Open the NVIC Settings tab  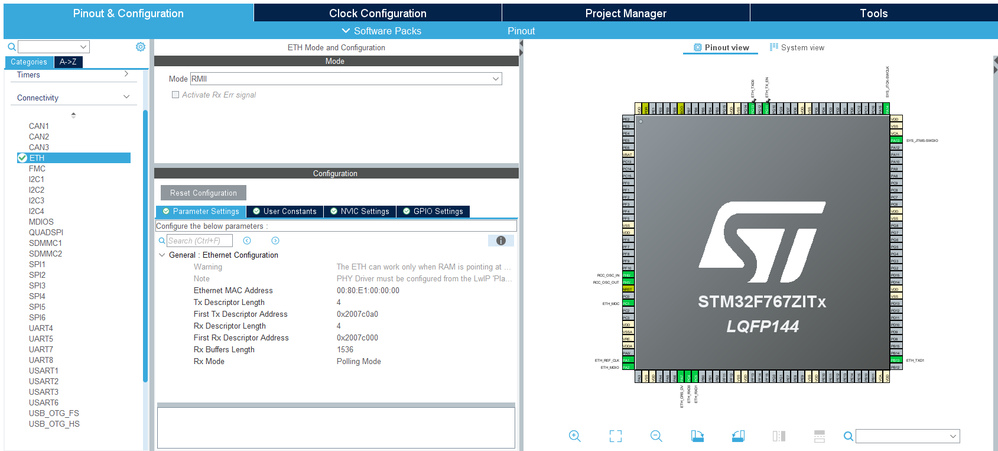(x=360, y=211)
